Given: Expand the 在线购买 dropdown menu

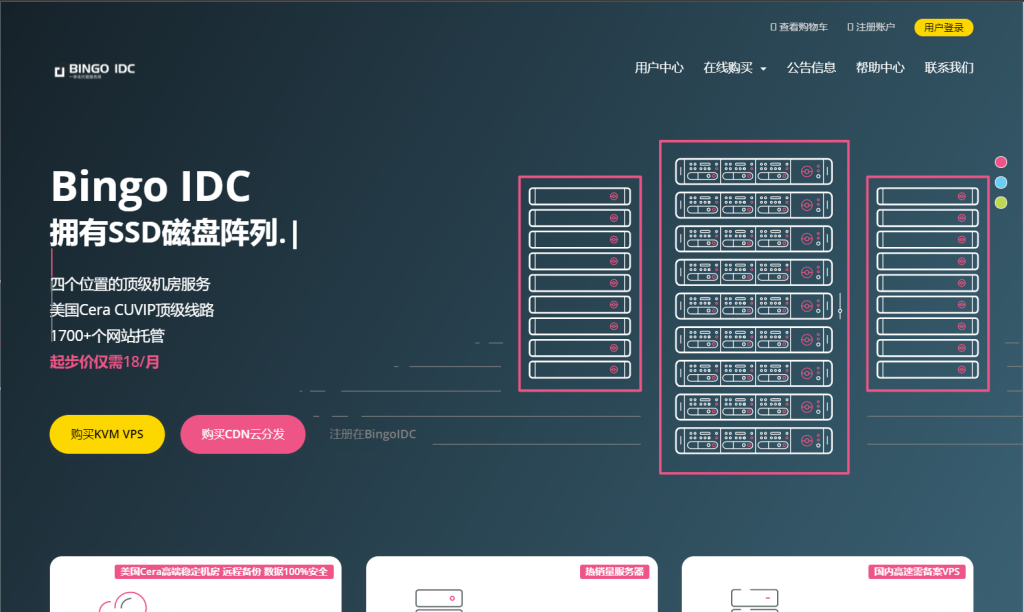Looking at the screenshot, I should (734, 68).
